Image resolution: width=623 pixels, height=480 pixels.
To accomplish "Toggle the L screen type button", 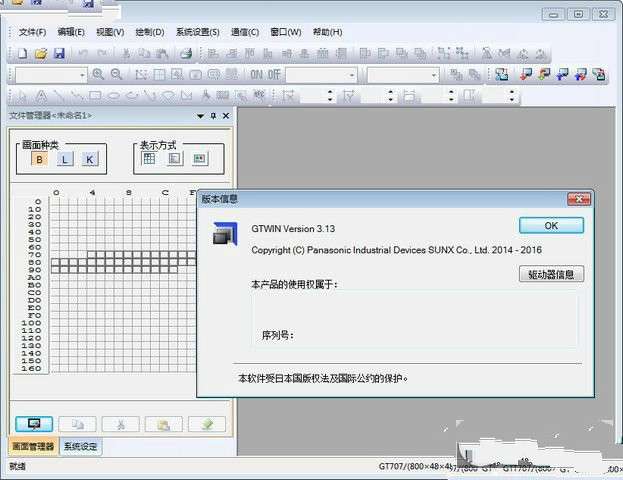I will point(65,160).
